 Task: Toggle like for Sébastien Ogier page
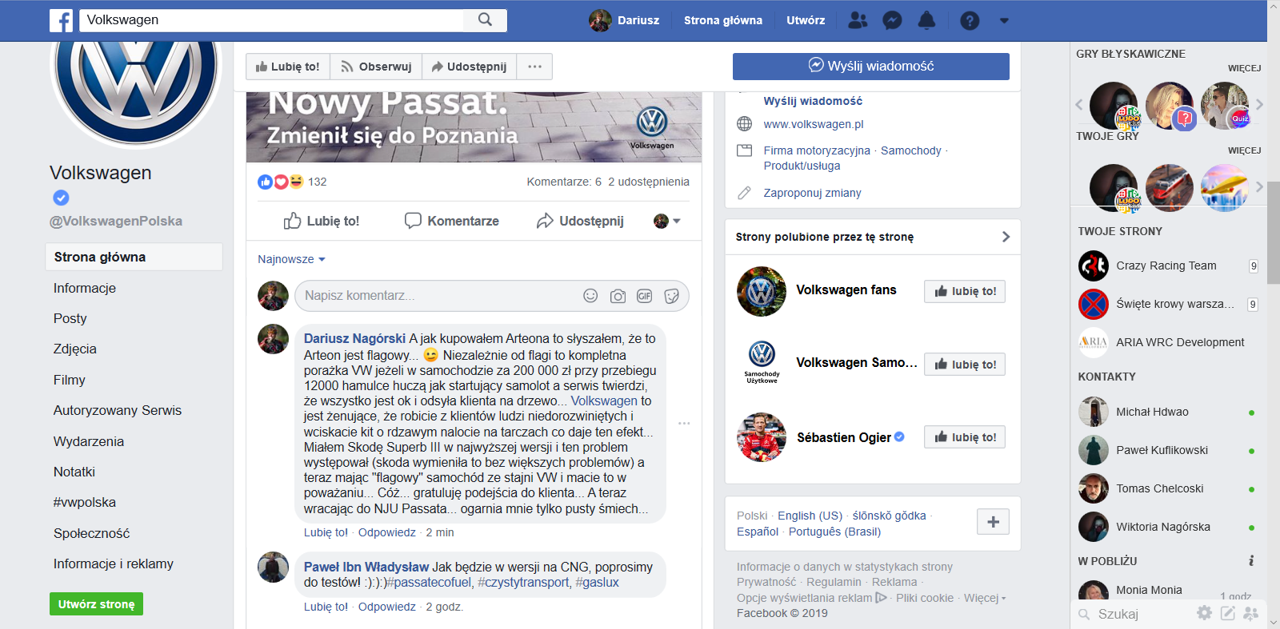click(964, 437)
